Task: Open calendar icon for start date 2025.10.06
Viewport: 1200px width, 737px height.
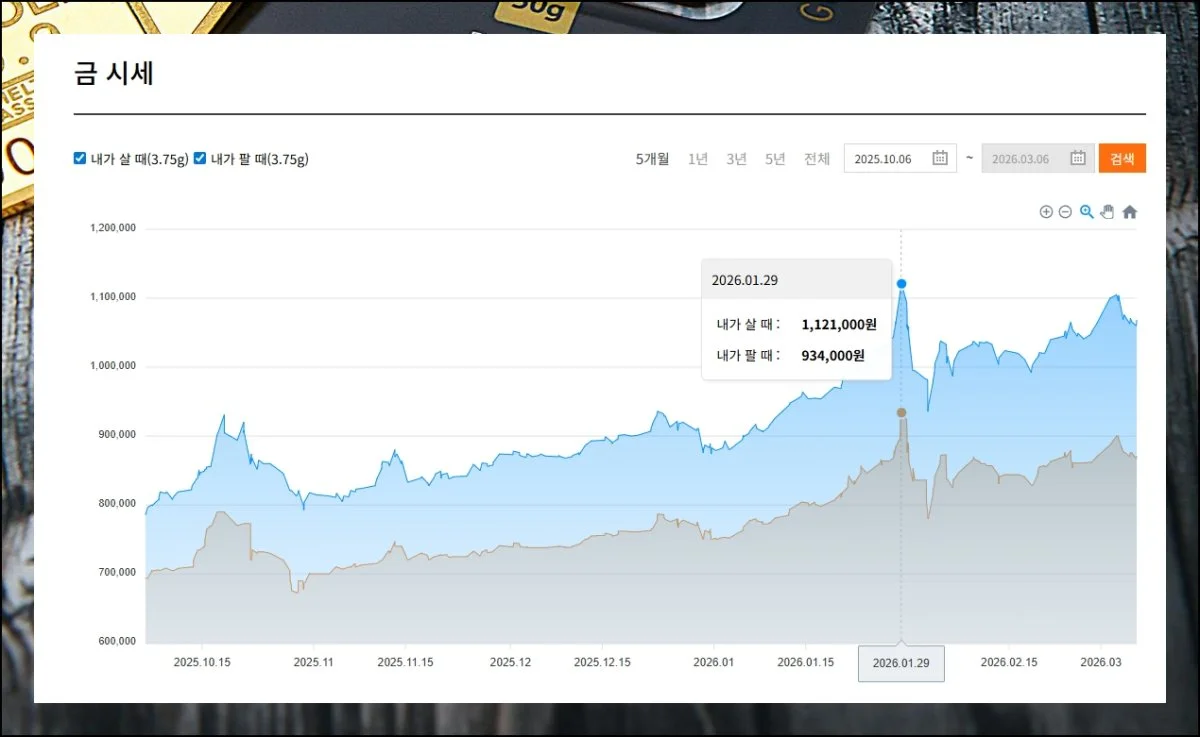Action: pos(940,158)
